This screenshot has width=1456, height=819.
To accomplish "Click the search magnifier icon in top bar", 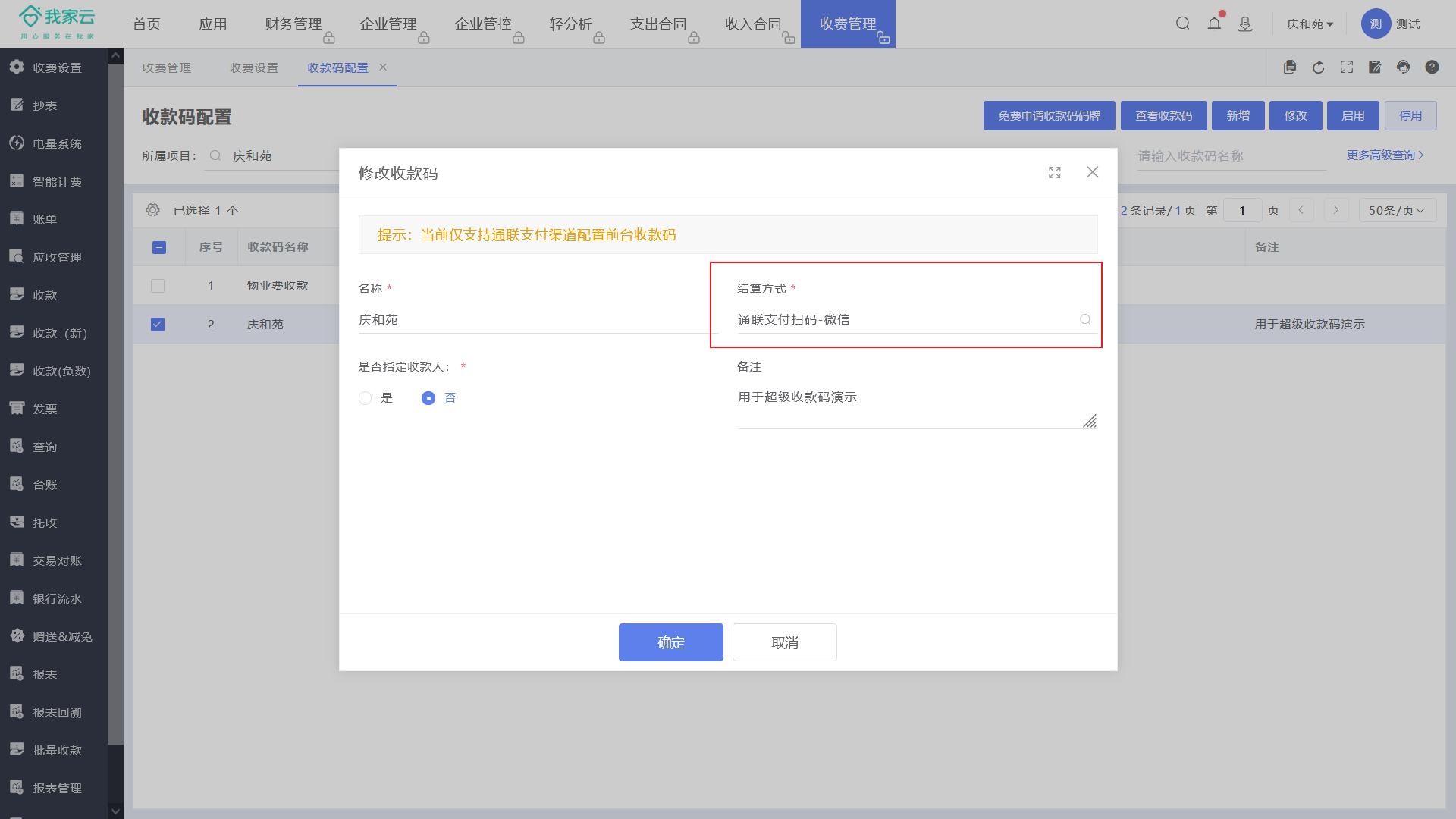I will pyautogui.click(x=1182, y=24).
